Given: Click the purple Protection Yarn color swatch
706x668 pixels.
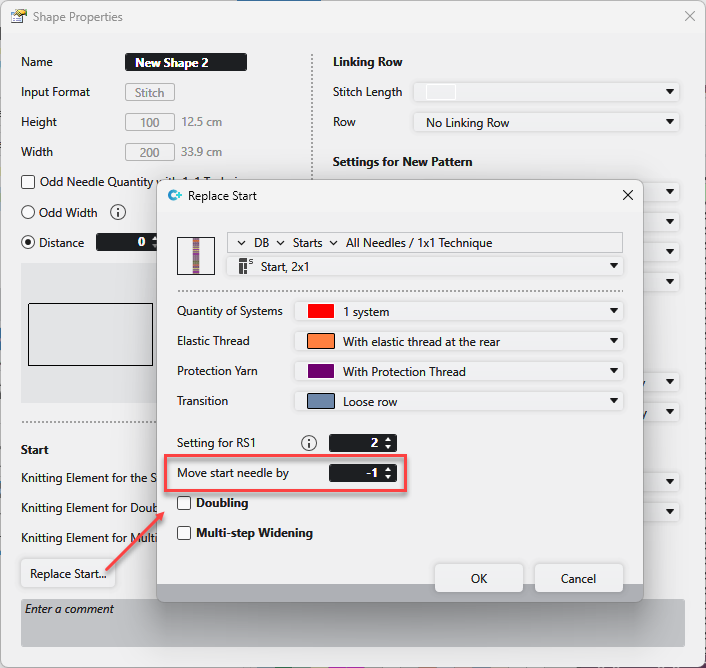Looking at the screenshot, I should click(320, 371).
